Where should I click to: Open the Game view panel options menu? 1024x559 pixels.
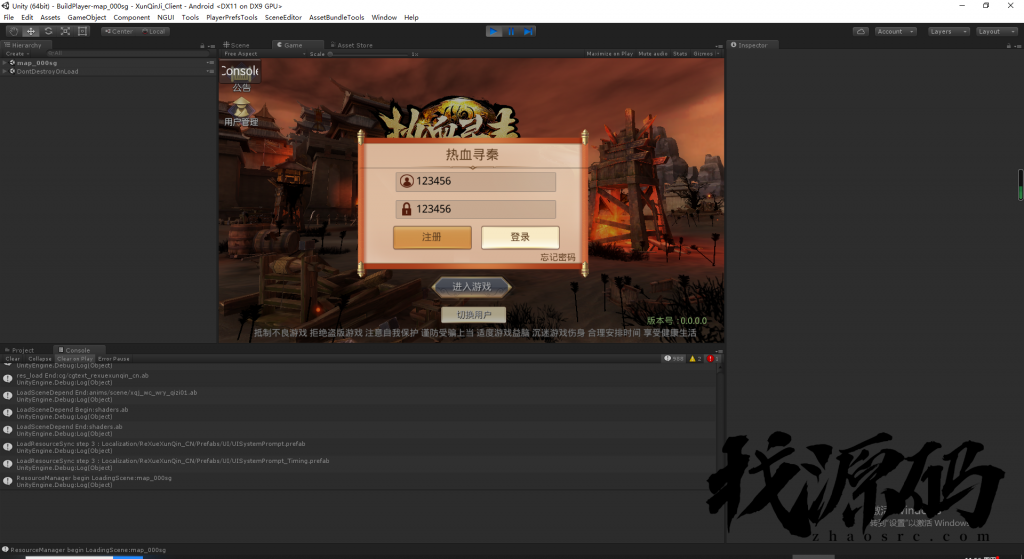point(719,46)
